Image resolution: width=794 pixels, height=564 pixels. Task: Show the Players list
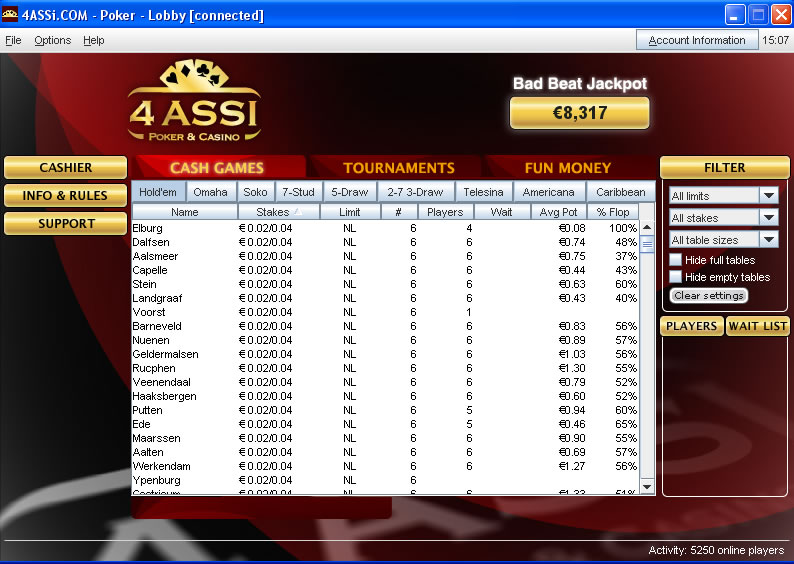pos(691,326)
